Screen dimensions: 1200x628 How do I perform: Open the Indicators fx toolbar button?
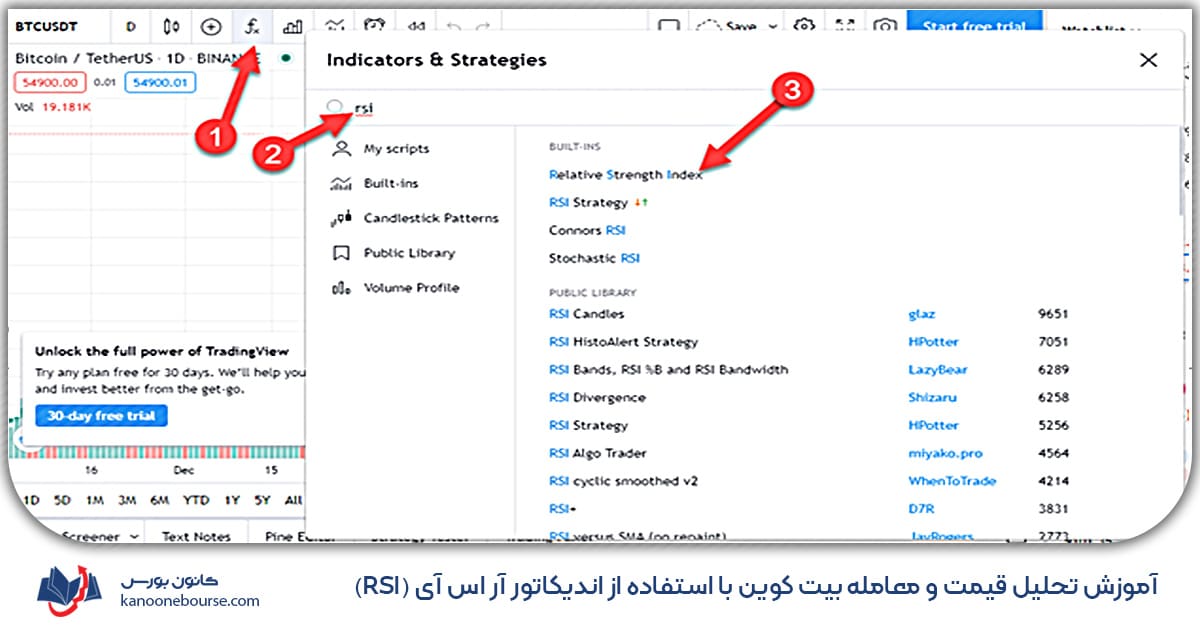pos(253,27)
